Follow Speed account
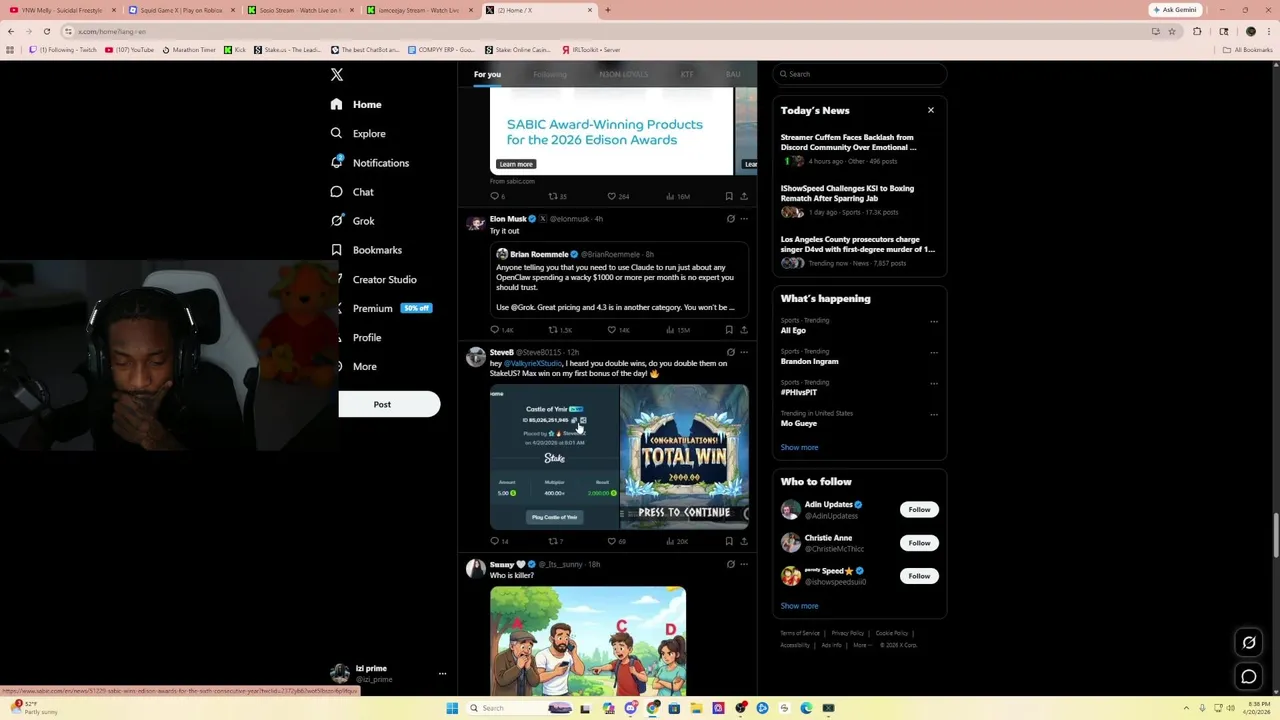This screenshot has width=1280, height=720. tap(919, 576)
